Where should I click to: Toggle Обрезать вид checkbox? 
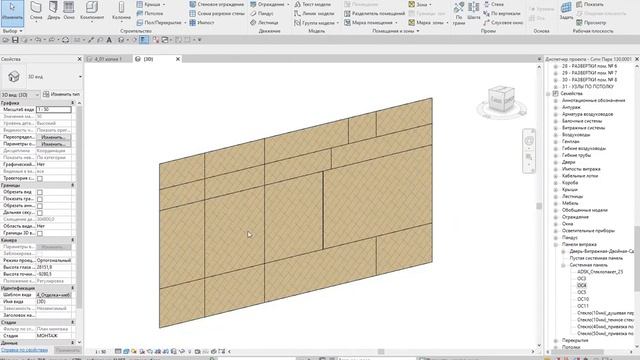(40, 192)
